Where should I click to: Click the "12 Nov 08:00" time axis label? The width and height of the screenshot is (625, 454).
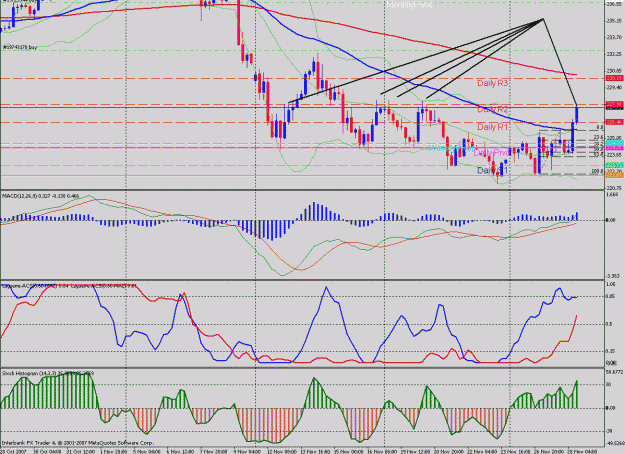tap(282, 452)
